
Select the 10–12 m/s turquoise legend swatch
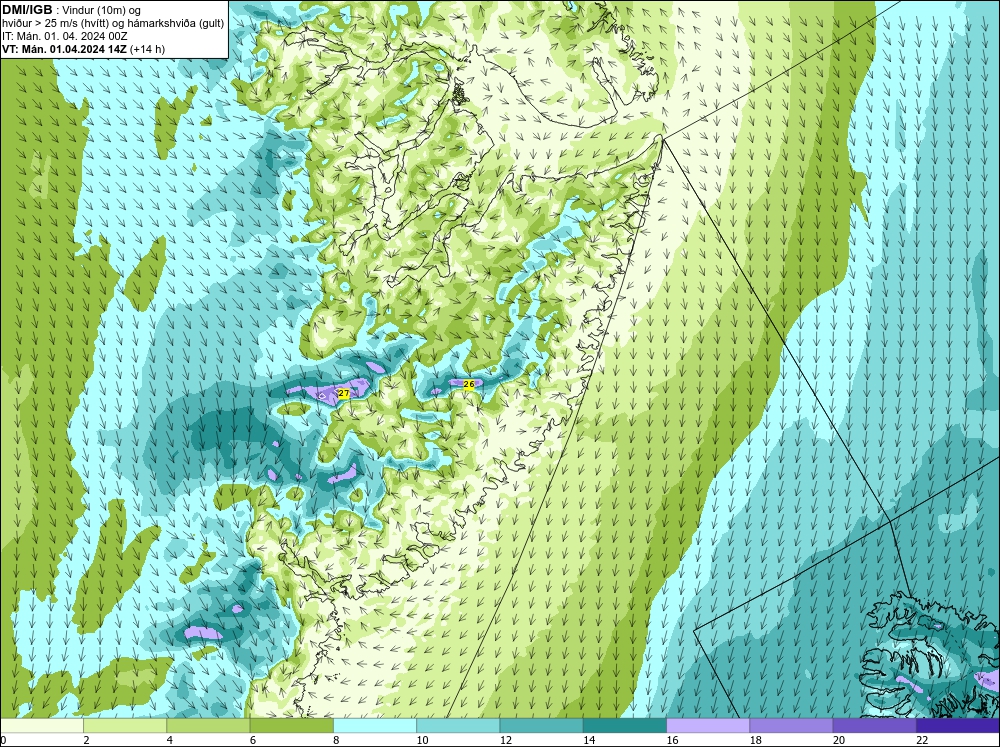click(458, 725)
